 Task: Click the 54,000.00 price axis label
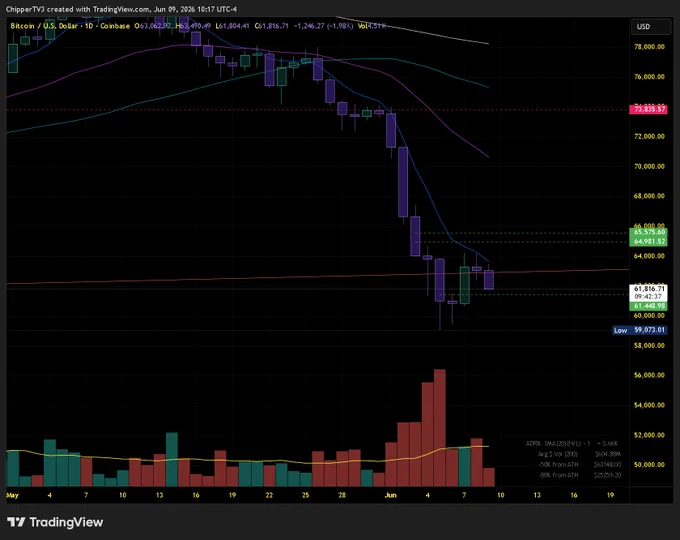(x=649, y=405)
